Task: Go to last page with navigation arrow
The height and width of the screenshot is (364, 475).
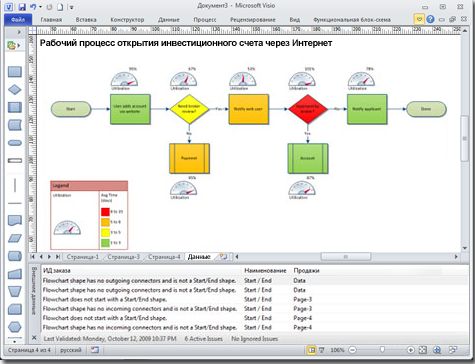Action: pyautogui.click(x=58, y=257)
